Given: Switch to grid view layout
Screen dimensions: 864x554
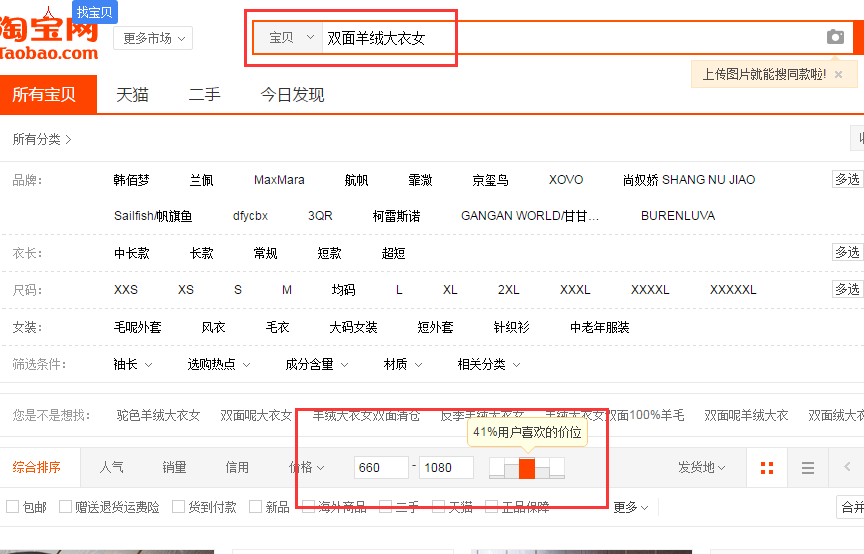Looking at the screenshot, I should 767,468.
